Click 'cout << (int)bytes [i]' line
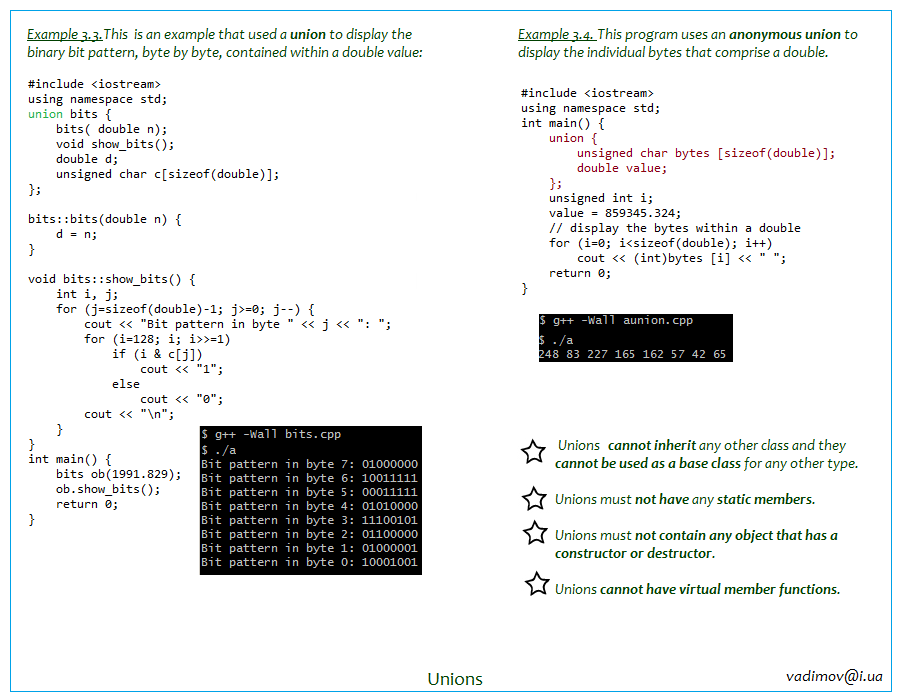The width and height of the screenshot is (900, 700). click(682, 258)
